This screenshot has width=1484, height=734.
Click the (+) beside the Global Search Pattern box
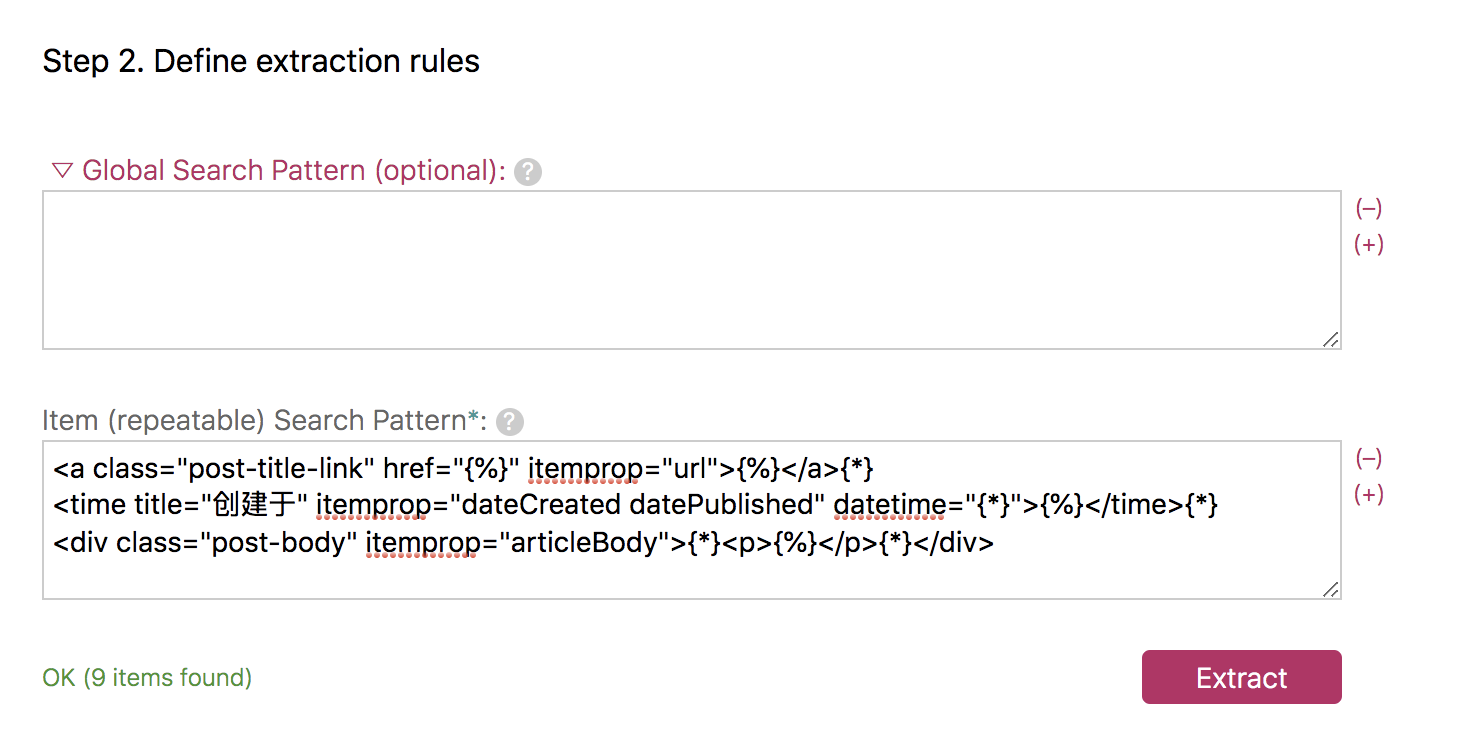(x=1368, y=245)
